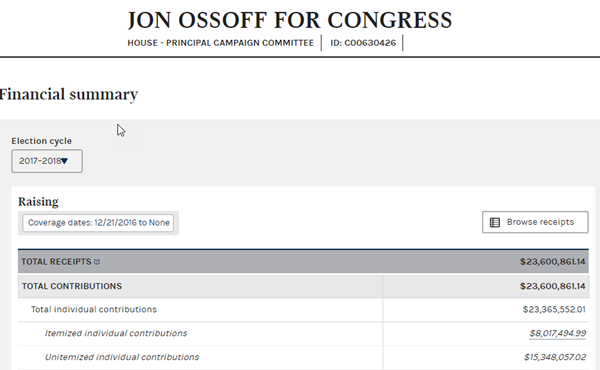
Task: Open the itemized contributions amount $8,017,494.99 link
Action: pyautogui.click(x=558, y=333)
